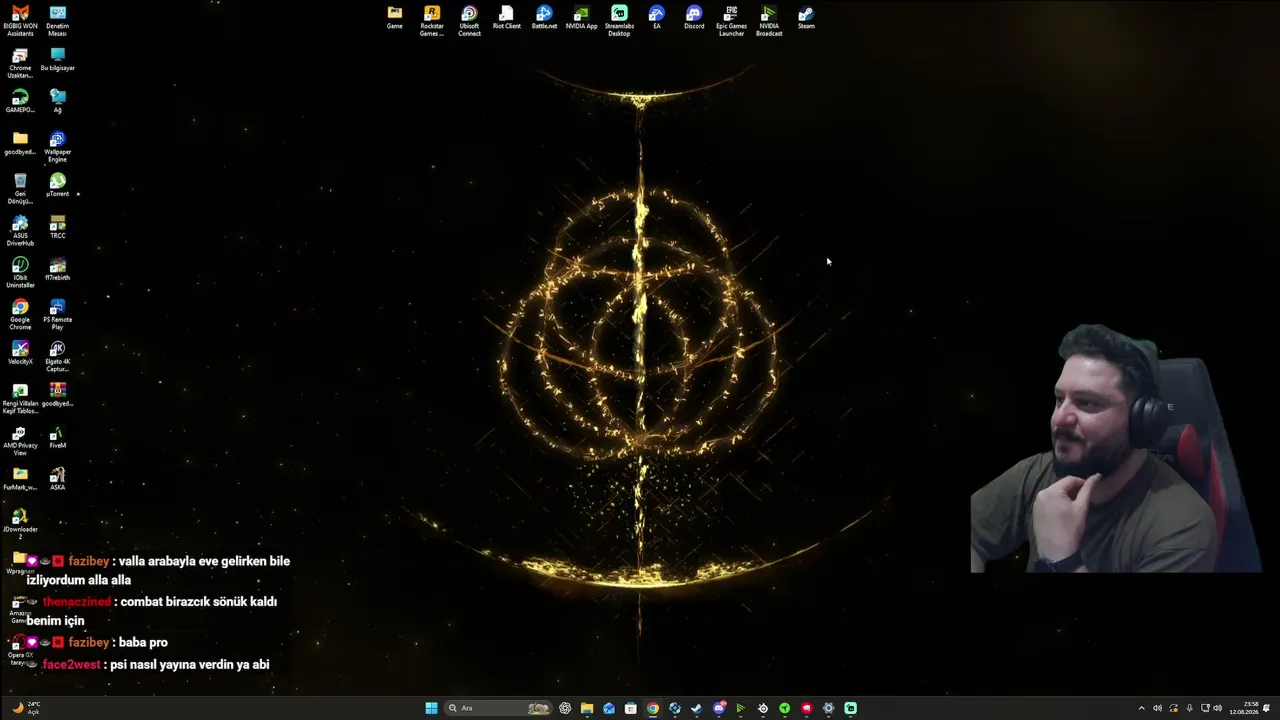Open the weather widget showing 24°C
Screen dimensions: 1280x720
coord(26,708)
